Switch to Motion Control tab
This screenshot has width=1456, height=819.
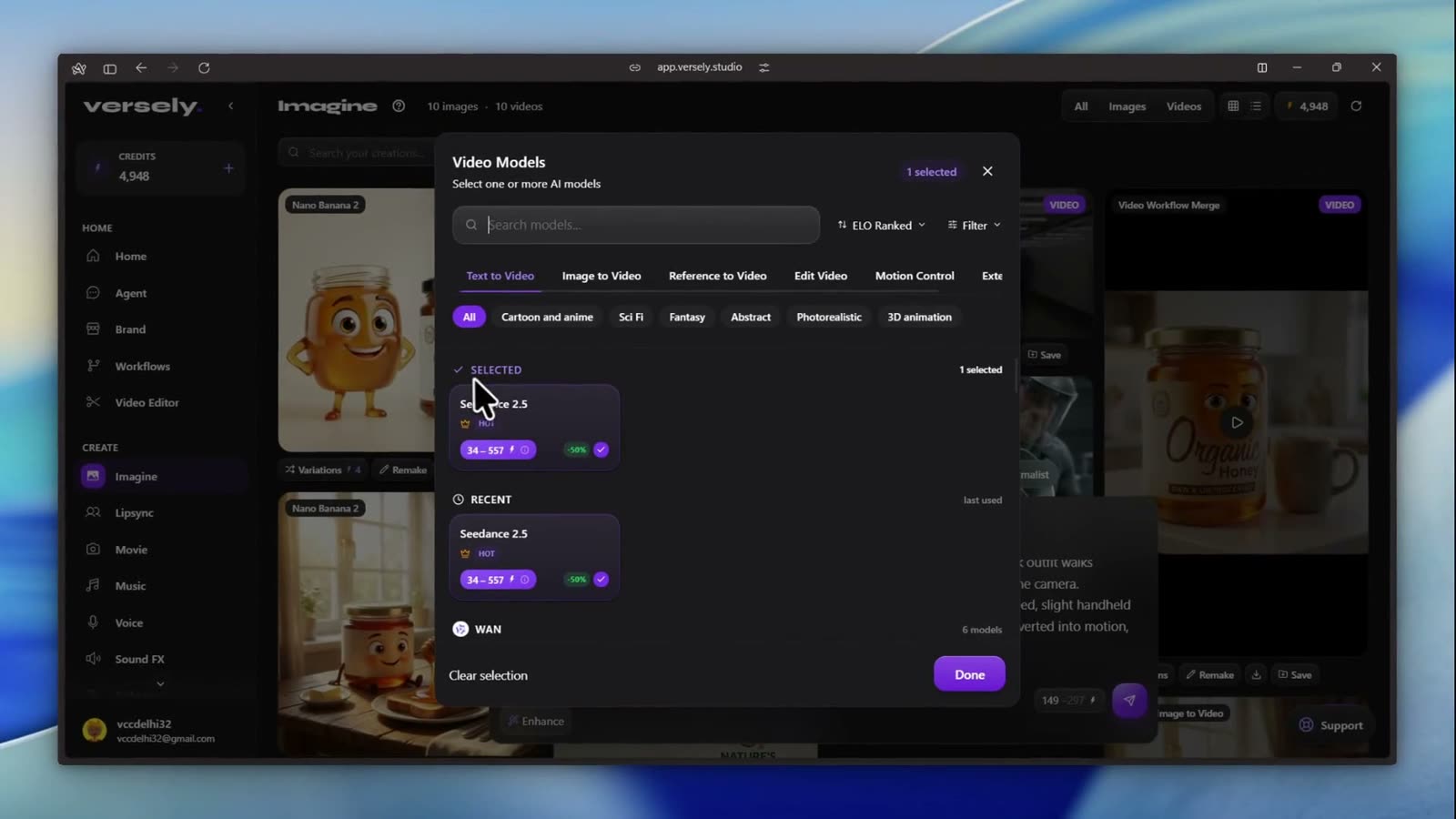pos(915,276)
